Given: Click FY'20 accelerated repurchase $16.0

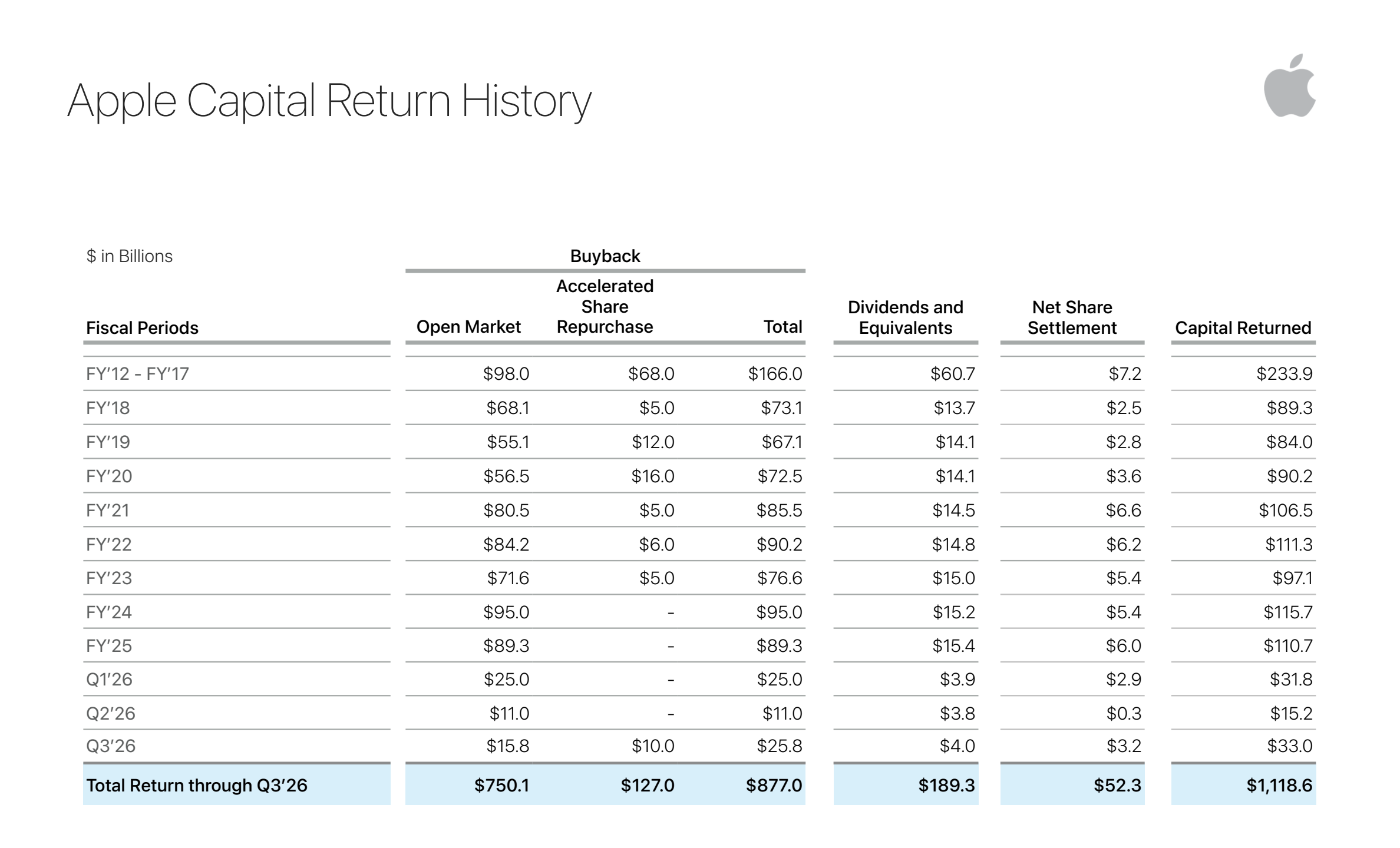Looking at the screenshot, I should [x=653, y=476].
